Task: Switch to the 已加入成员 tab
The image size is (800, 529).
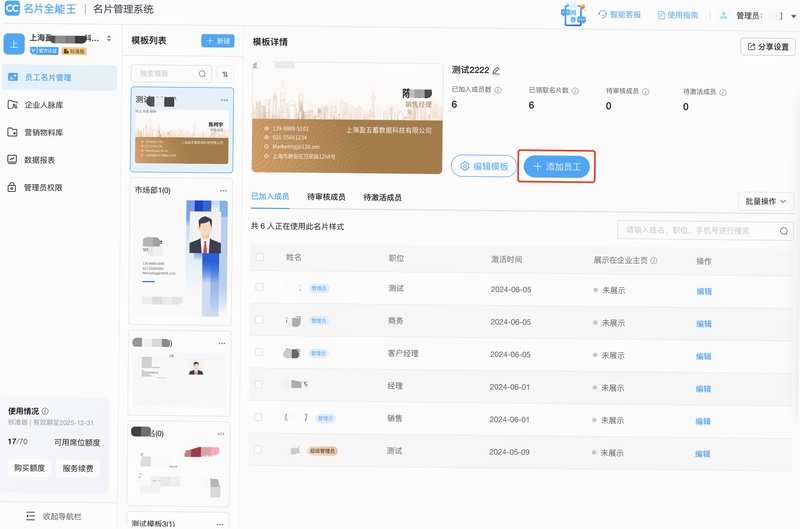Action: point(270,196)
